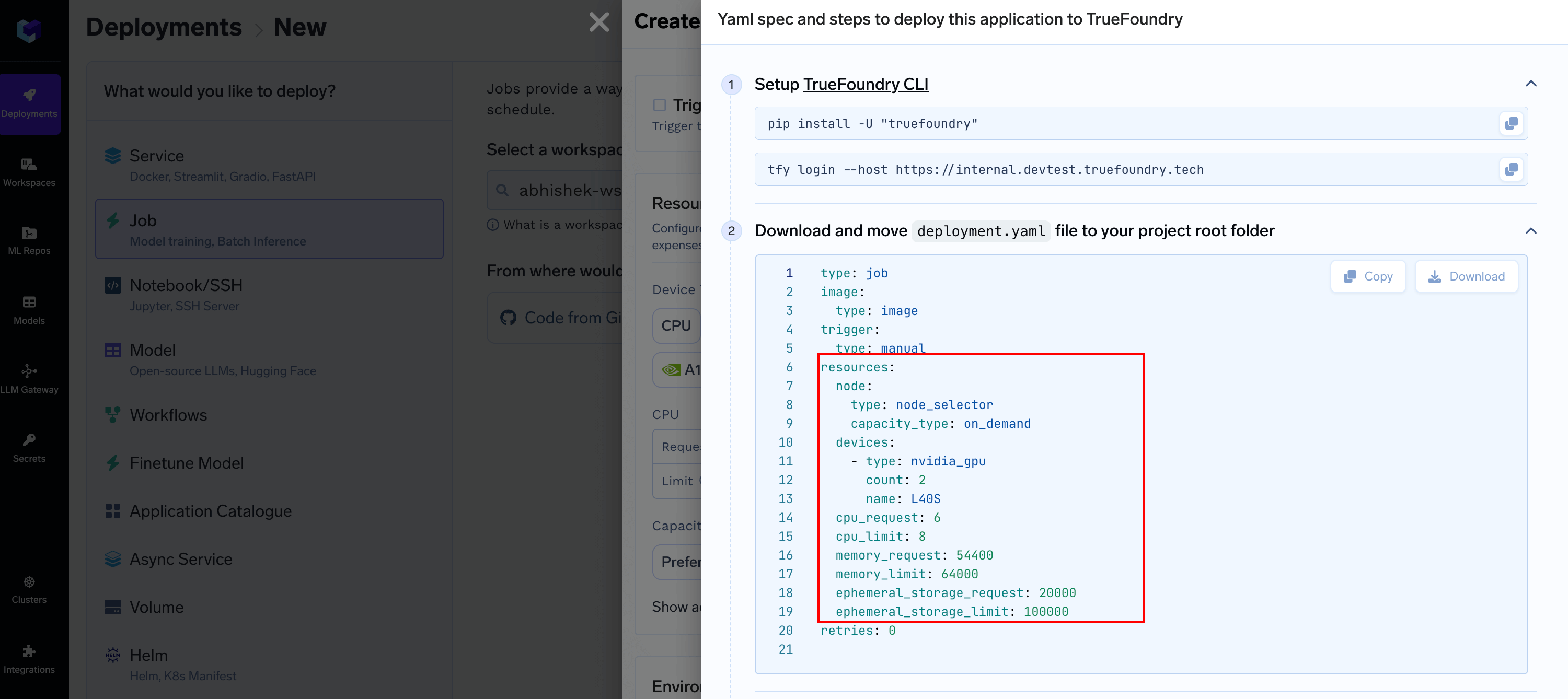This screenshot has width=1568, height=699.
Task: Click the Helm wheel icon
Action: pos(112,655)
